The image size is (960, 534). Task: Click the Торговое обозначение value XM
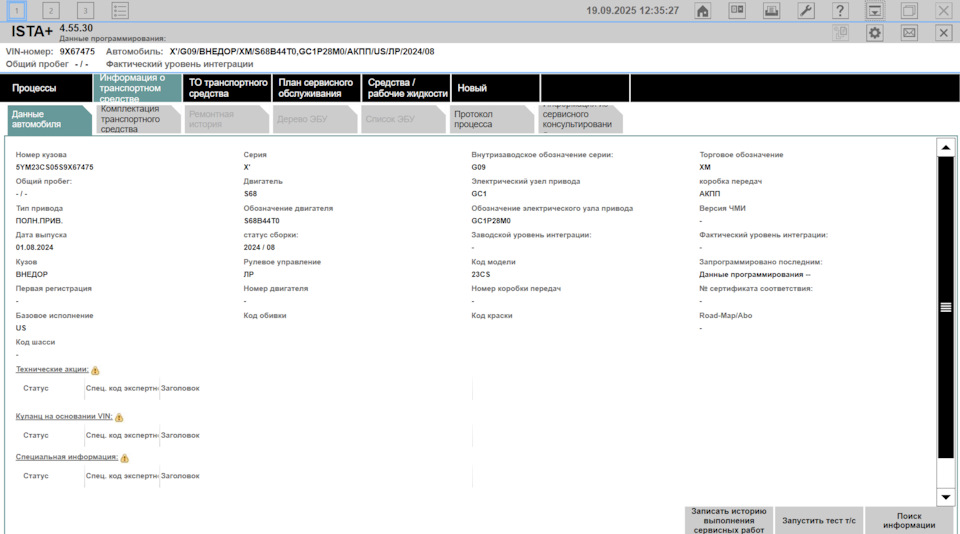[x=705, y=167]
